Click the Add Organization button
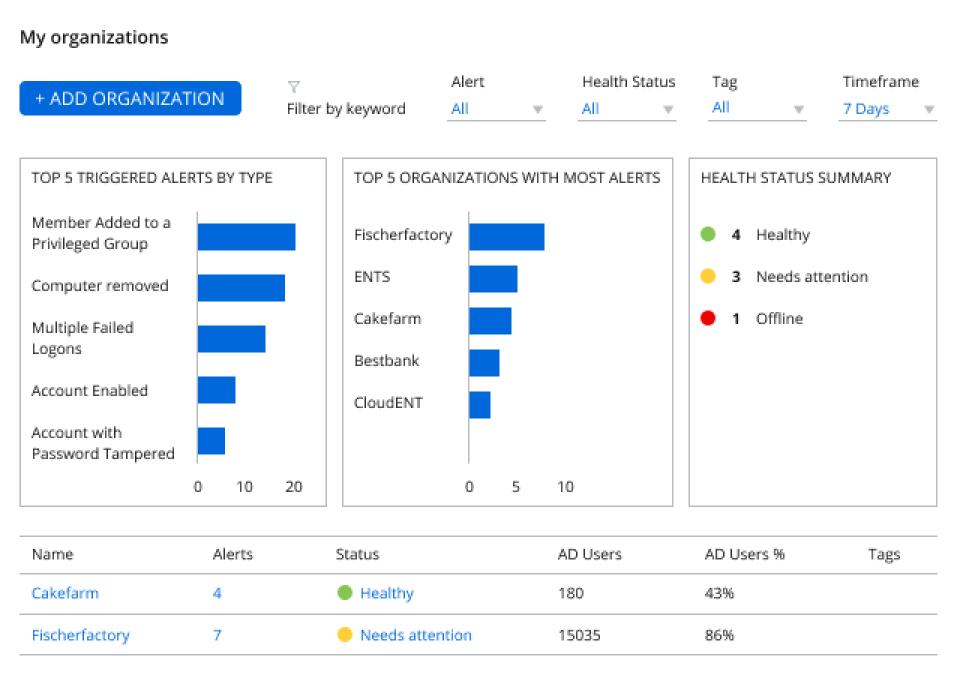This screenshot has height=675, width=960. (130, 98)
